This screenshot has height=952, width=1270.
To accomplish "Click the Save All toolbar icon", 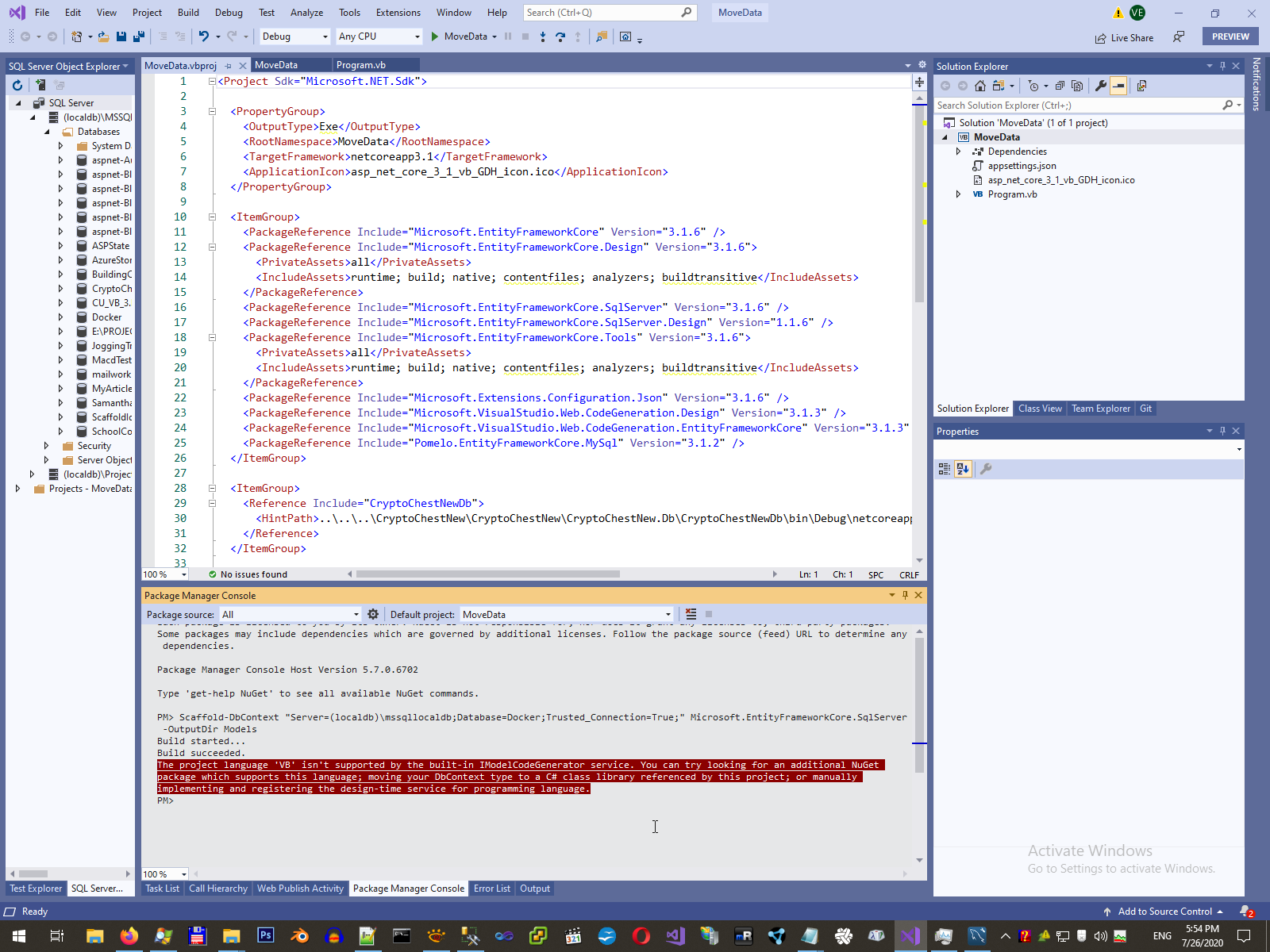I will (139, 36).
